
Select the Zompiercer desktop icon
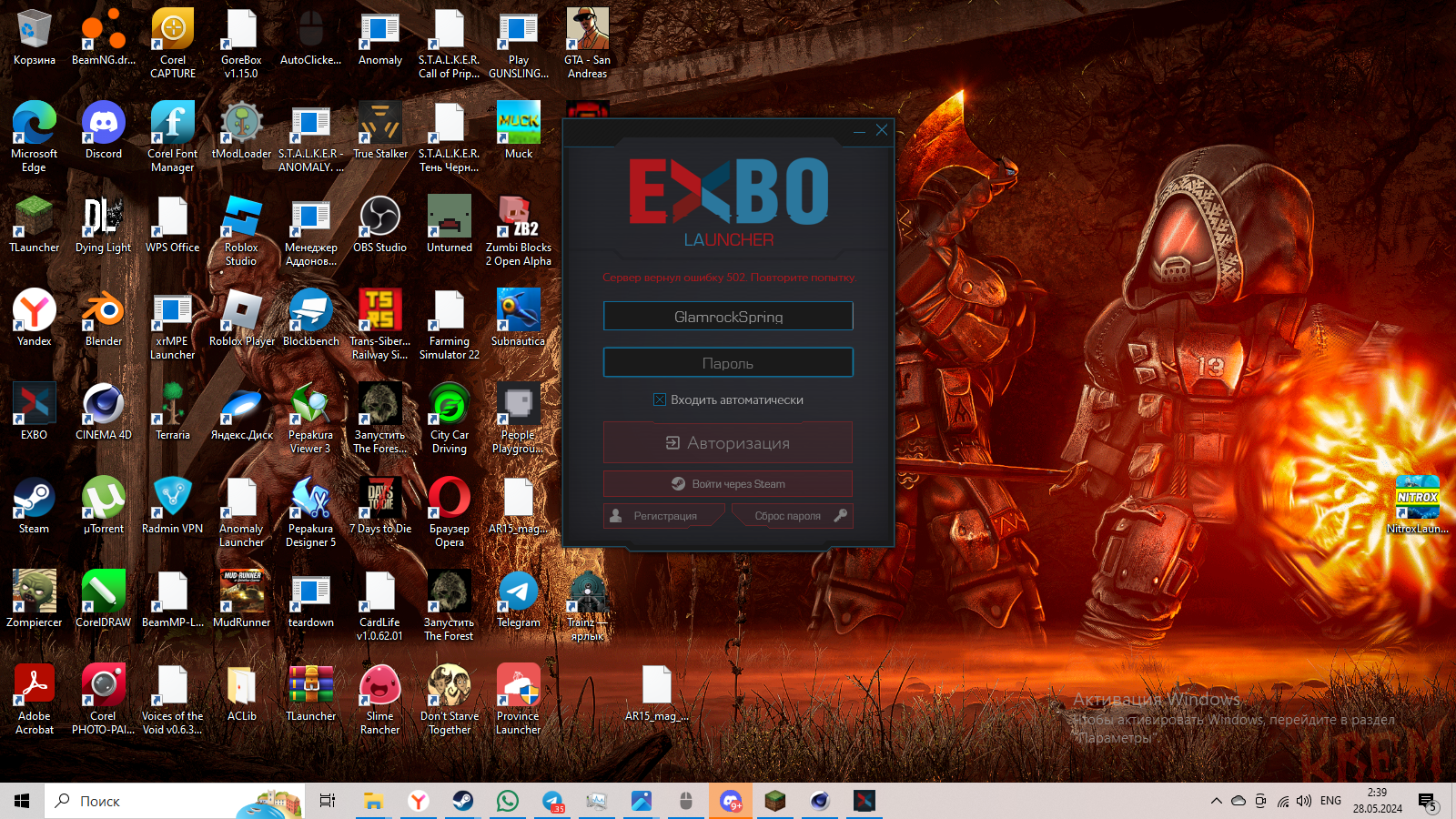point(35,601)
